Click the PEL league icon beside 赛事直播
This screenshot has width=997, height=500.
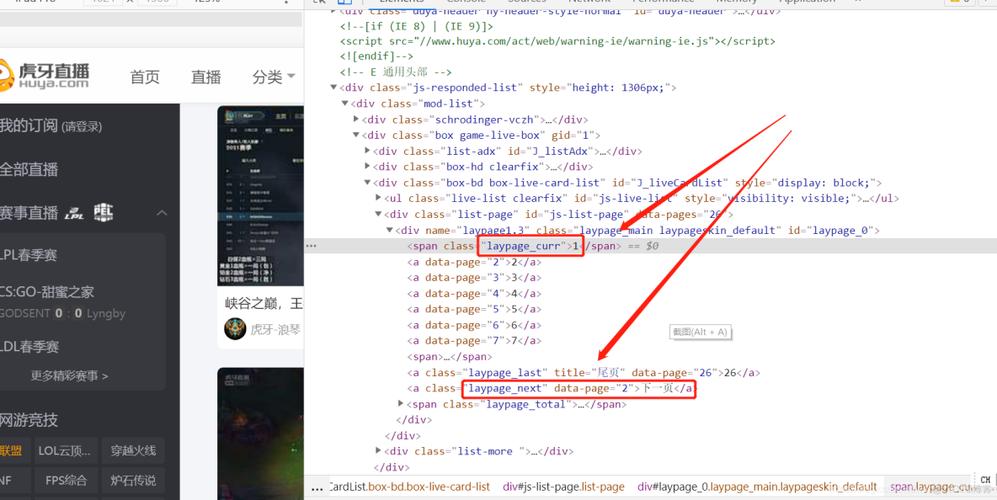coord(103,212)
